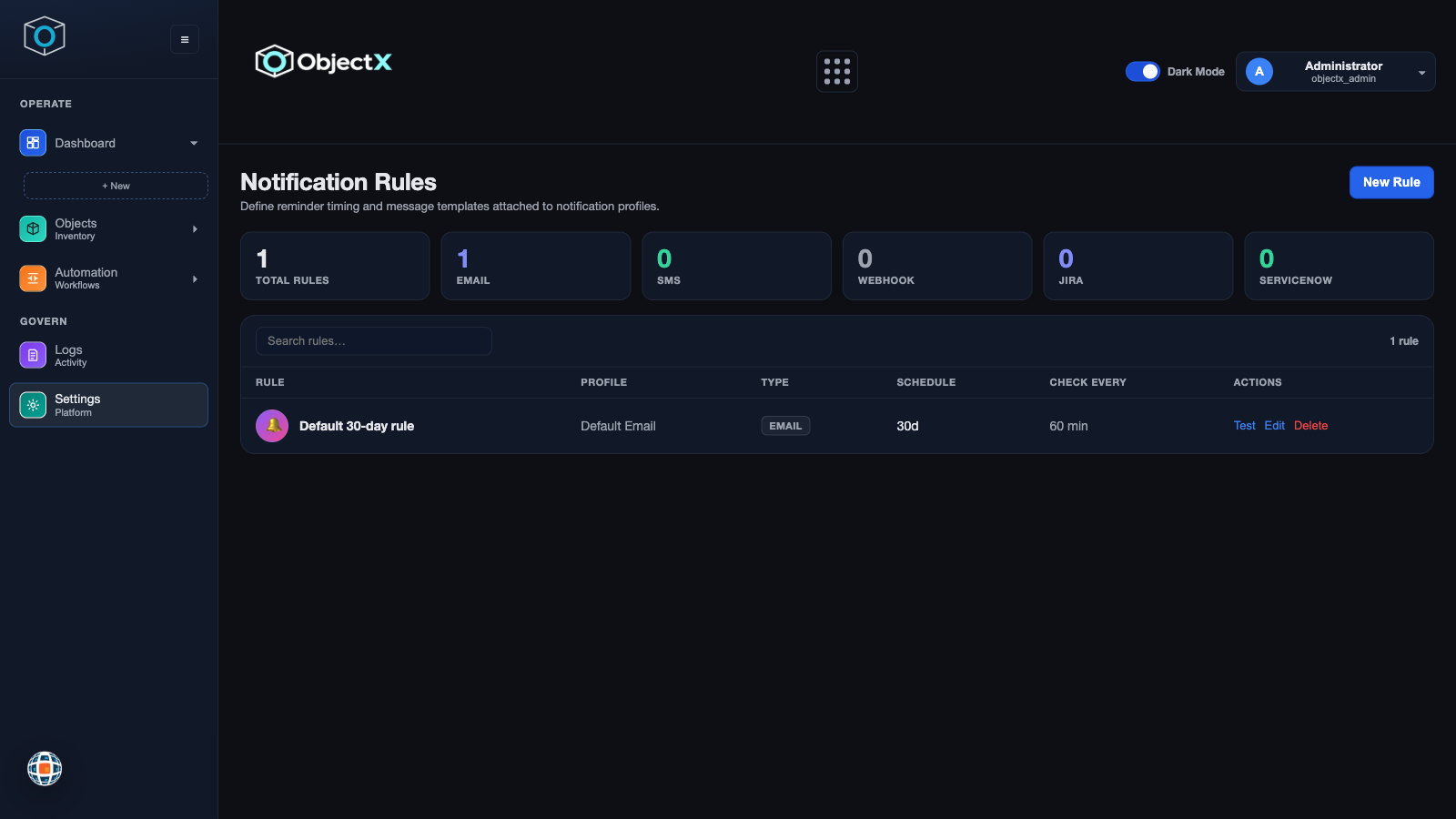This screenshot has width=1456, height=819.
Task: Click the TYPE column header
Action: [x=775, y=382]
